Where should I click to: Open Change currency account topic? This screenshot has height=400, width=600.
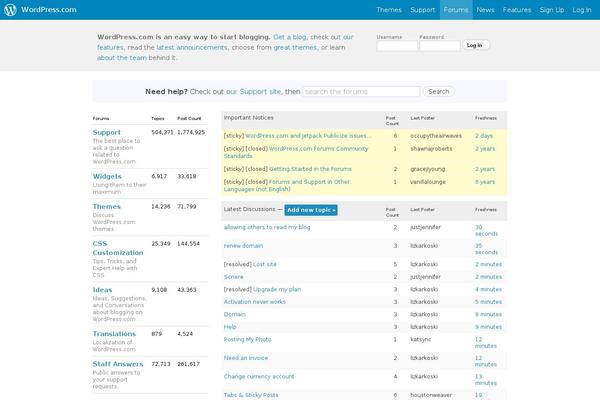259,377
